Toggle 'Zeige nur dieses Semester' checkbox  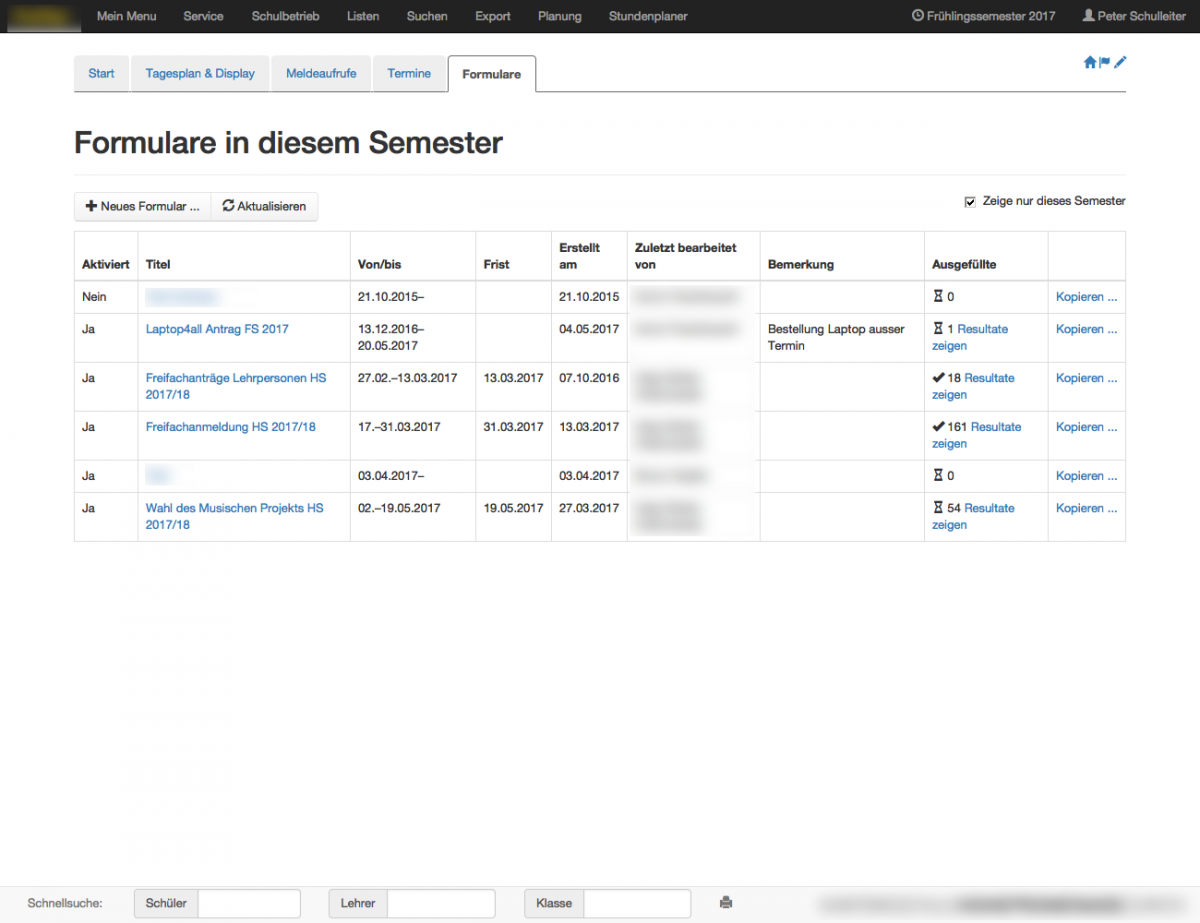[969, 202]
